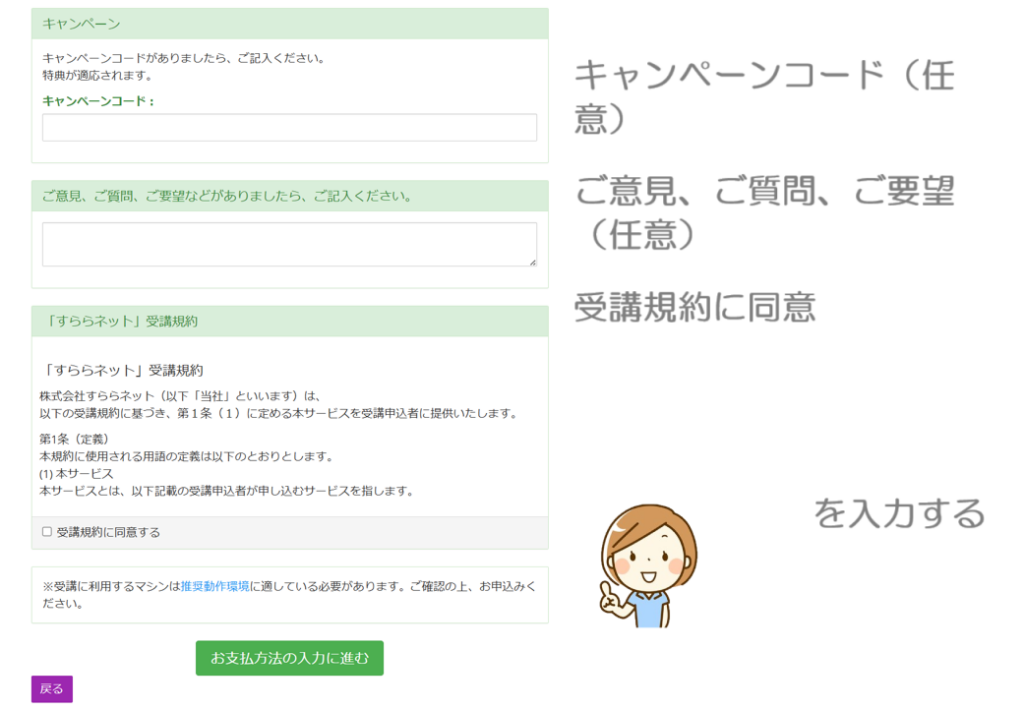The width and height of the screenshot is (1024, 710).
Task: Click the を入力する text beside the illustration
Action: click(899, 513)
